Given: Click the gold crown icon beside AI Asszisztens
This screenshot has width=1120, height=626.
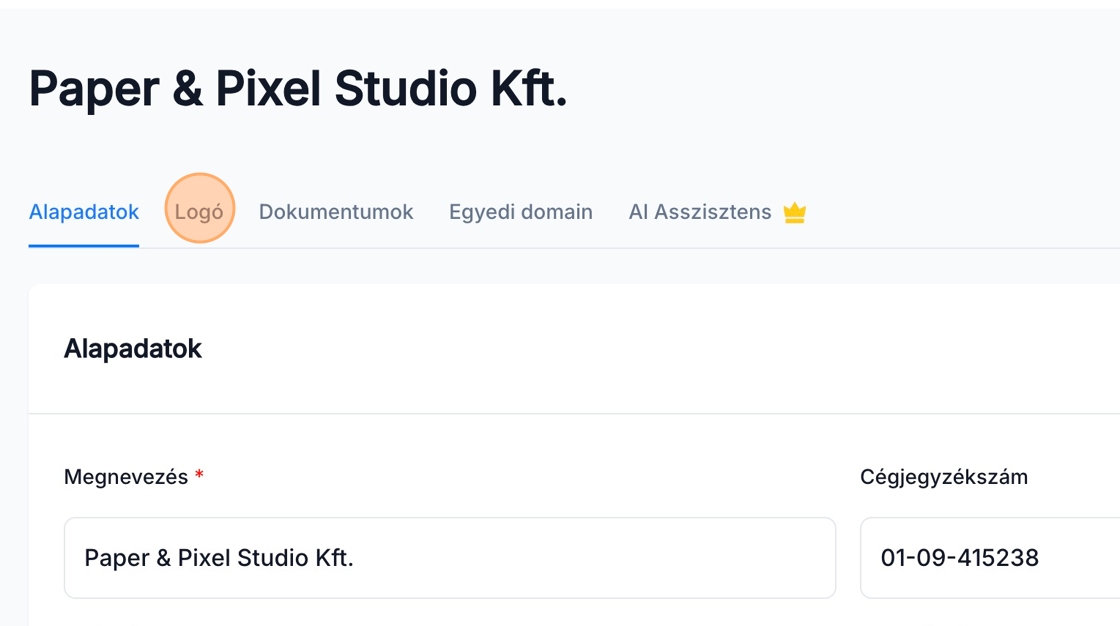Looking at the screenshot, I should tap(795, 213).
